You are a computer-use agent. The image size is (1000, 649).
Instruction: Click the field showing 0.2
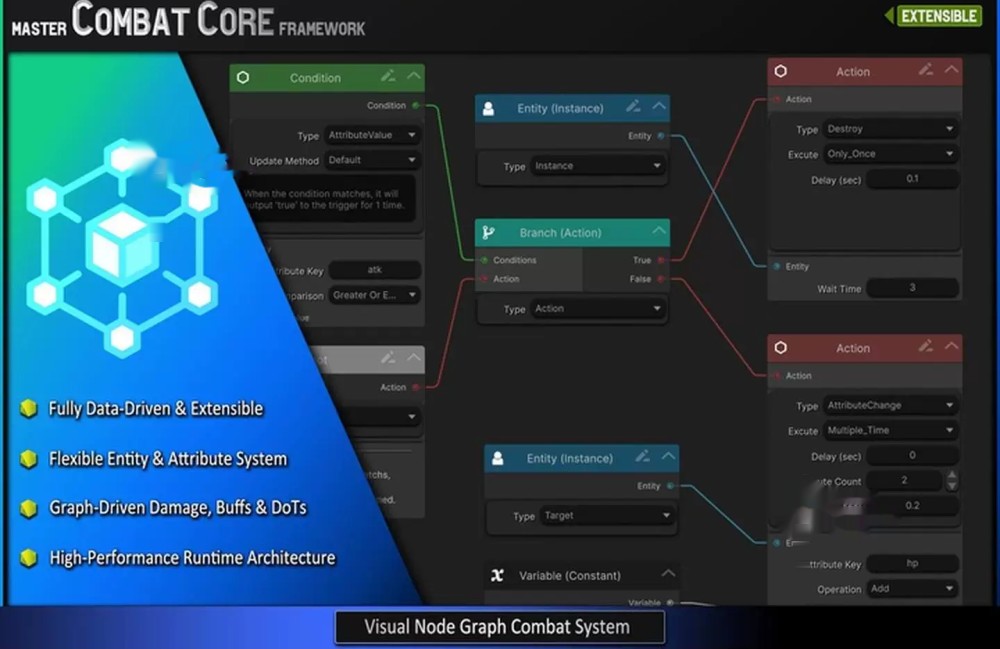(913, 506)
